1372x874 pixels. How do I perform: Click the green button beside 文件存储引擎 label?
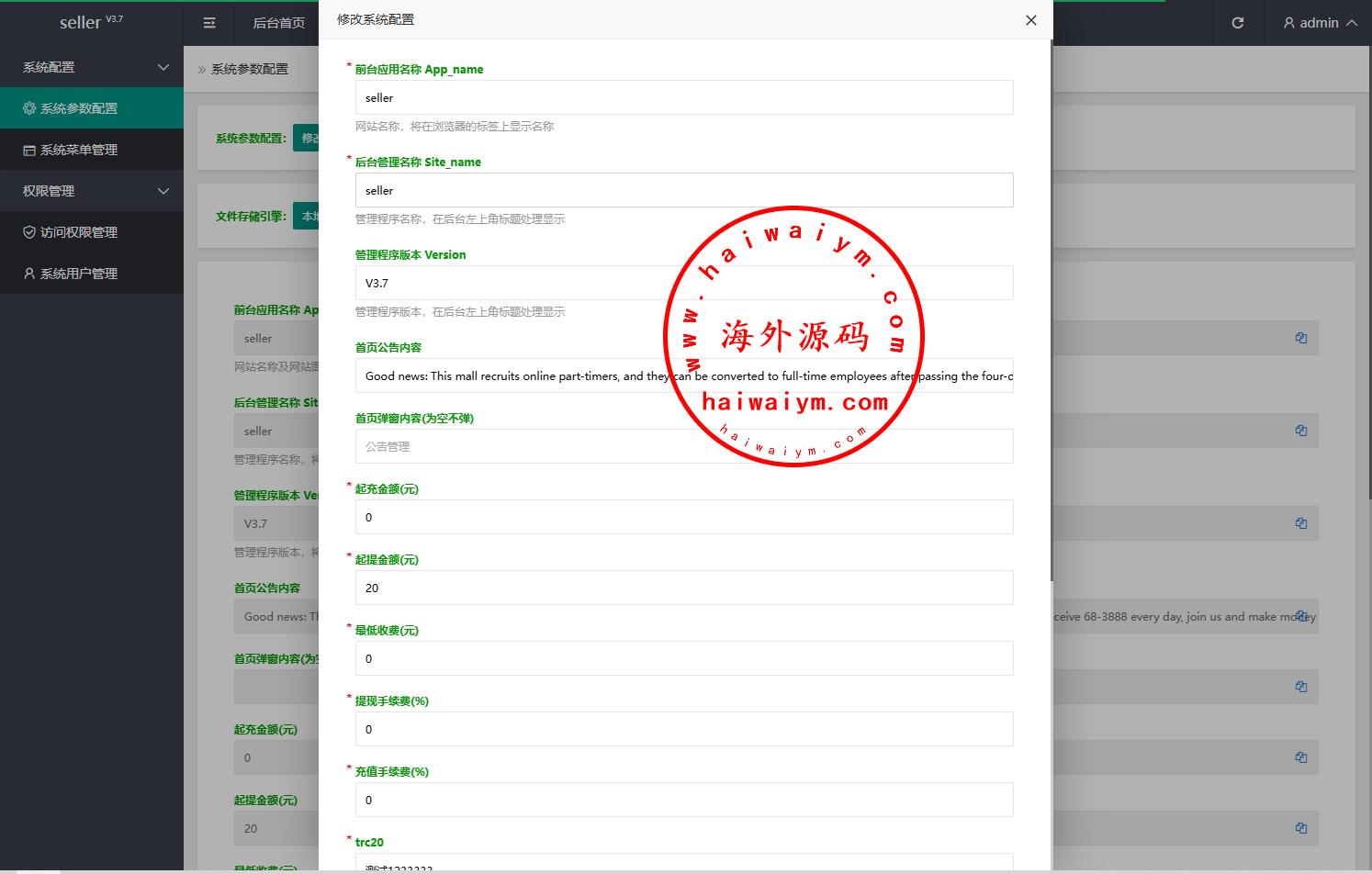point(306,217)
